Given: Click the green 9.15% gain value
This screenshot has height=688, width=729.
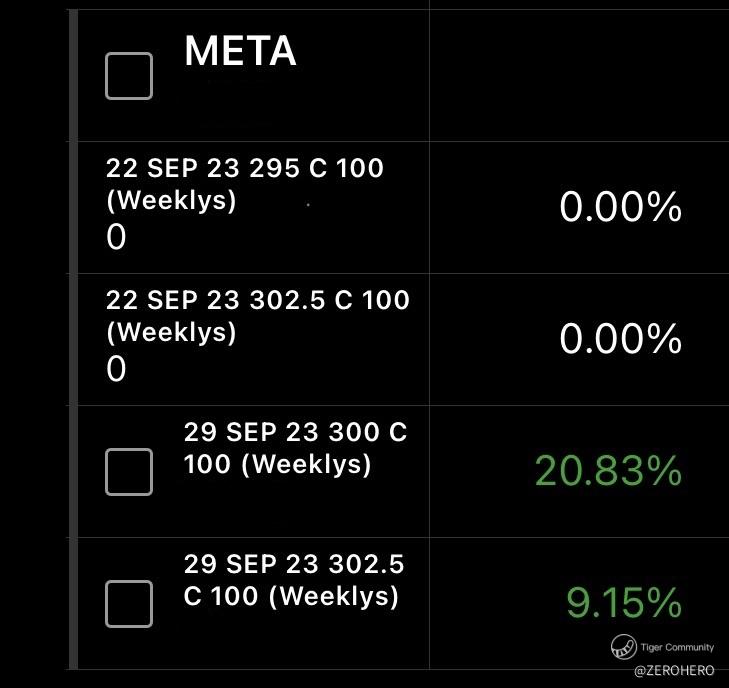Looking at the screenshot, I should (x=623, y=603).
